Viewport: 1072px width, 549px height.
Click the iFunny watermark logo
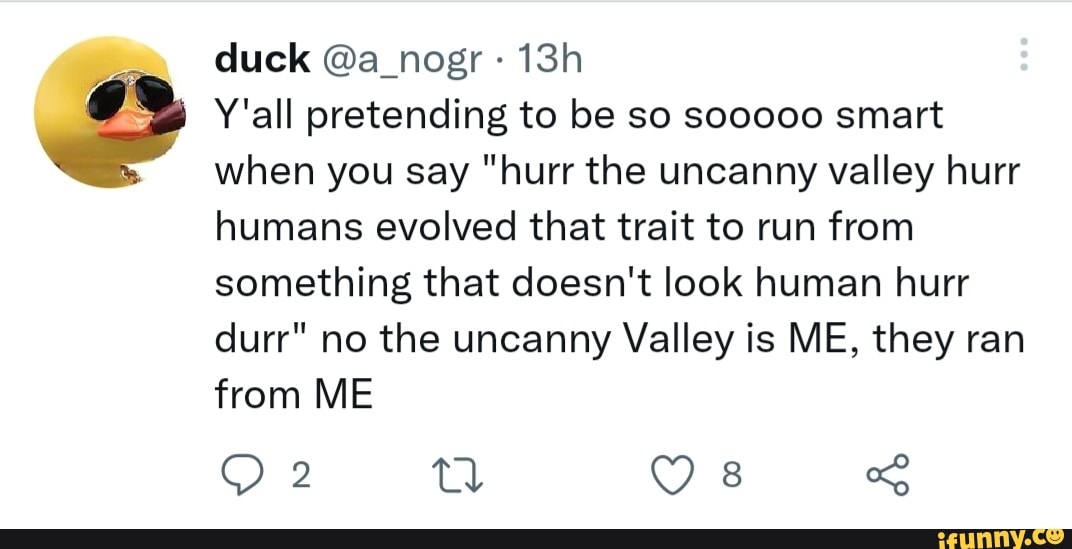(1003, 539)
